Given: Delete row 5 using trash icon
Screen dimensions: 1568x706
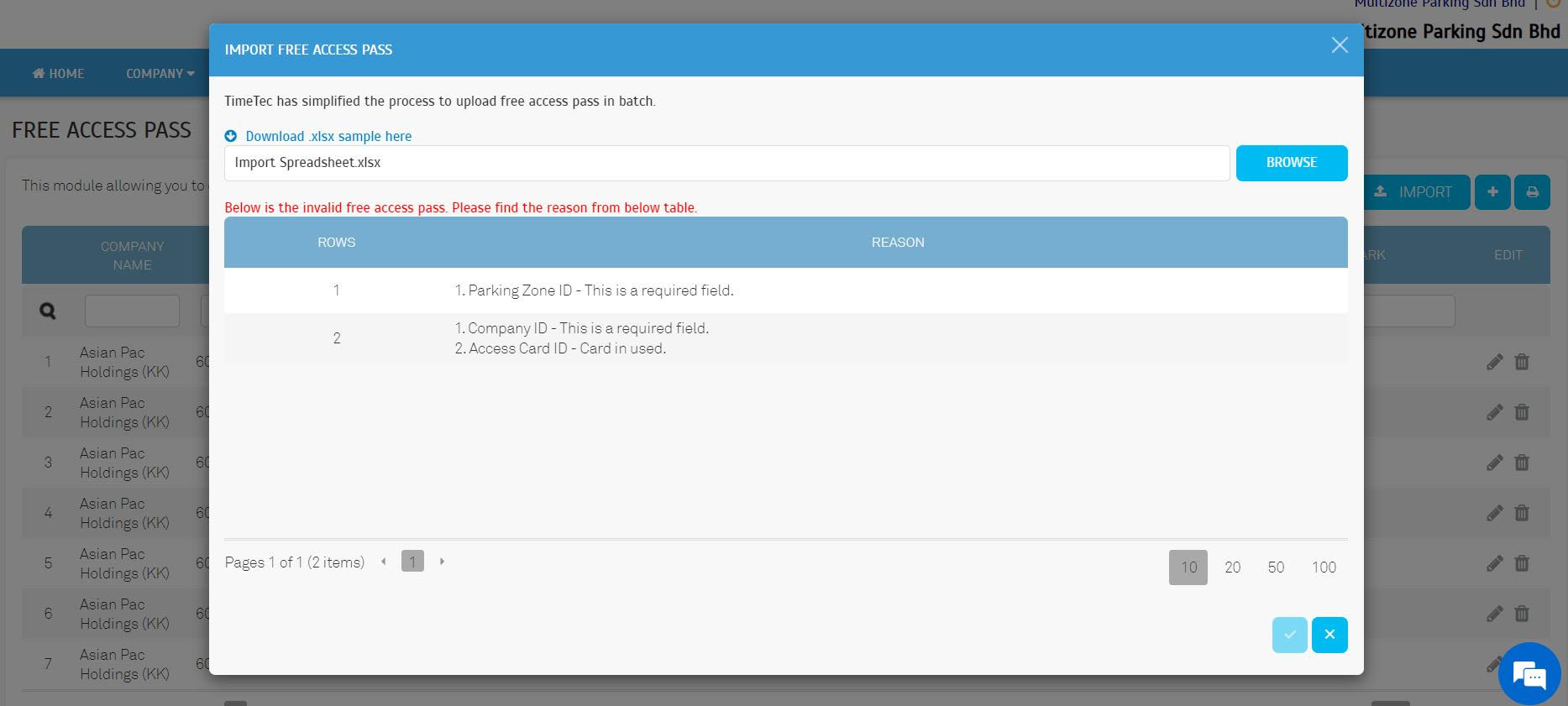Looking at the screenshot, I should point(1521,563).
